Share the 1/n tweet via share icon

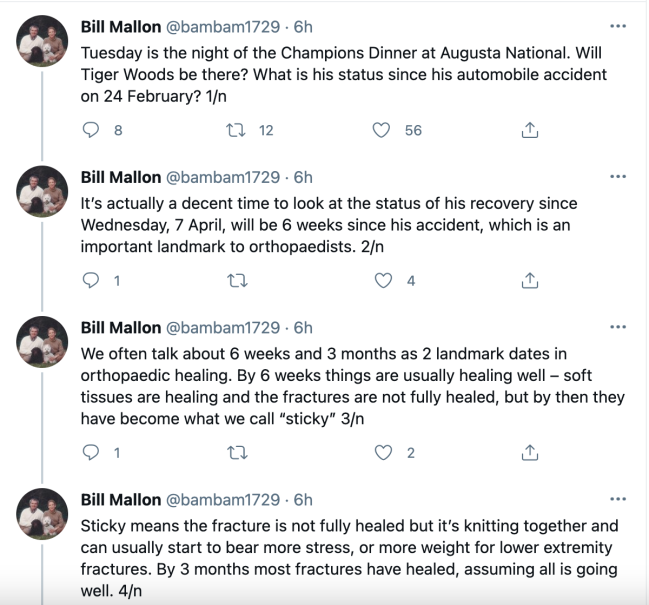[530, 130]
